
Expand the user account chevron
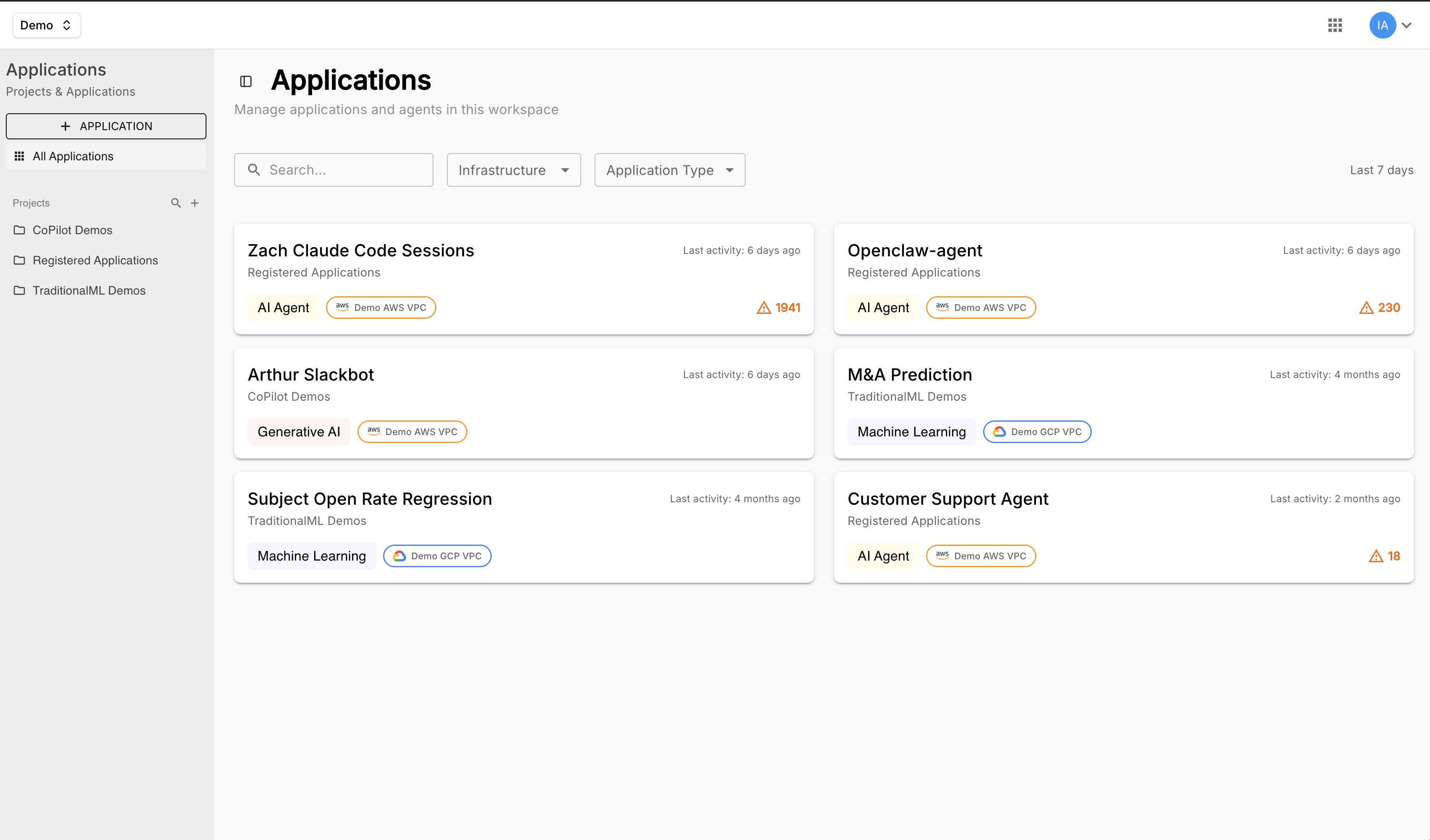click(x=1406, y=25)
